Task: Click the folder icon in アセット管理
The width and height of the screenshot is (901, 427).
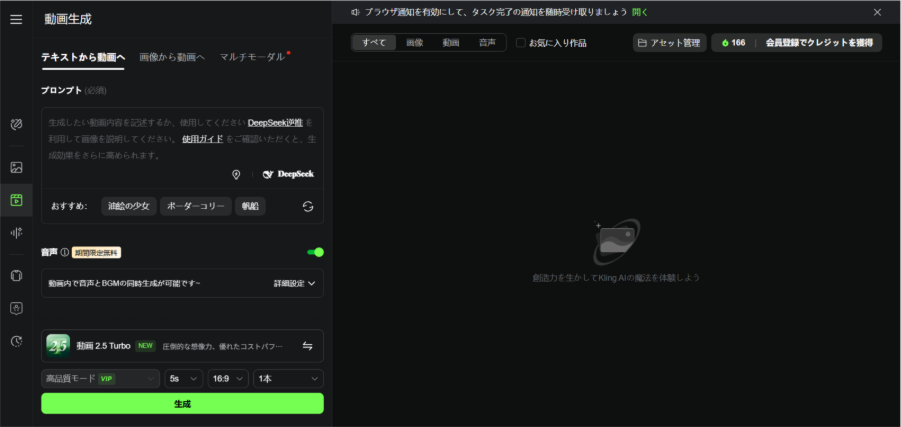Action: coord(642,43)
